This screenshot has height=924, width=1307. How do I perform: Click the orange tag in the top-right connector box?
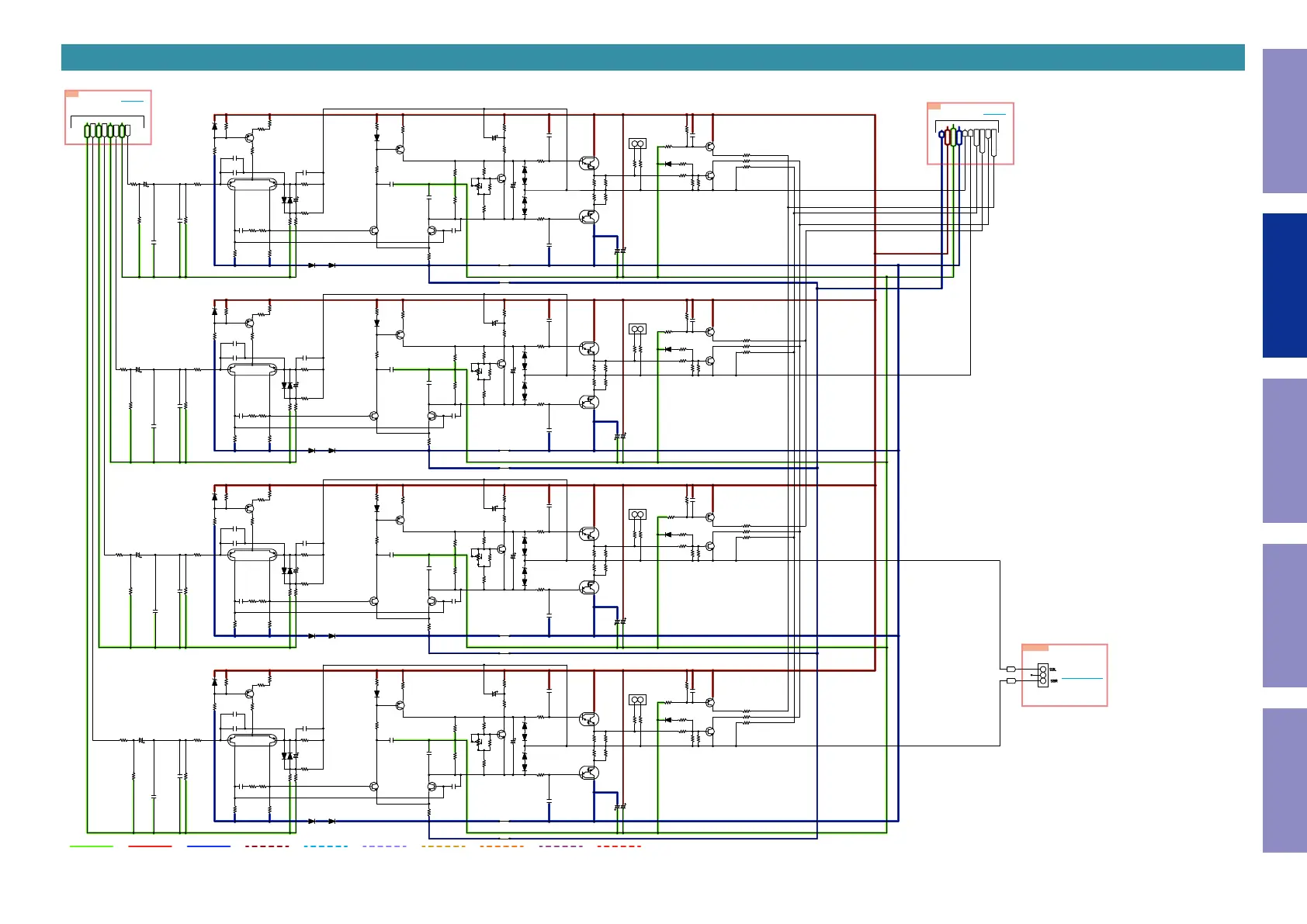[934, 106]
